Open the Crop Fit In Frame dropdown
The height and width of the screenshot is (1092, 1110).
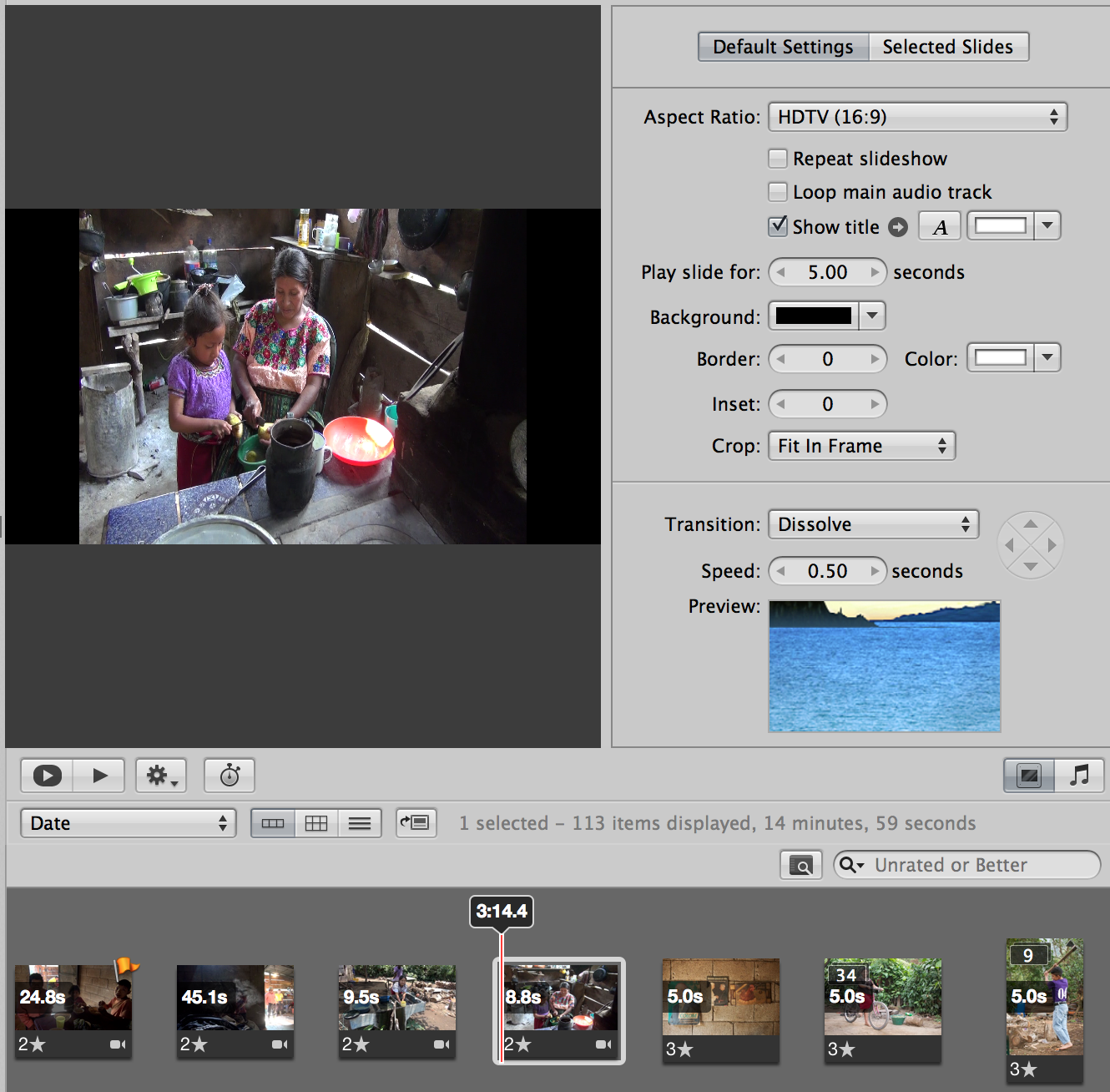[x=861, y=446]
